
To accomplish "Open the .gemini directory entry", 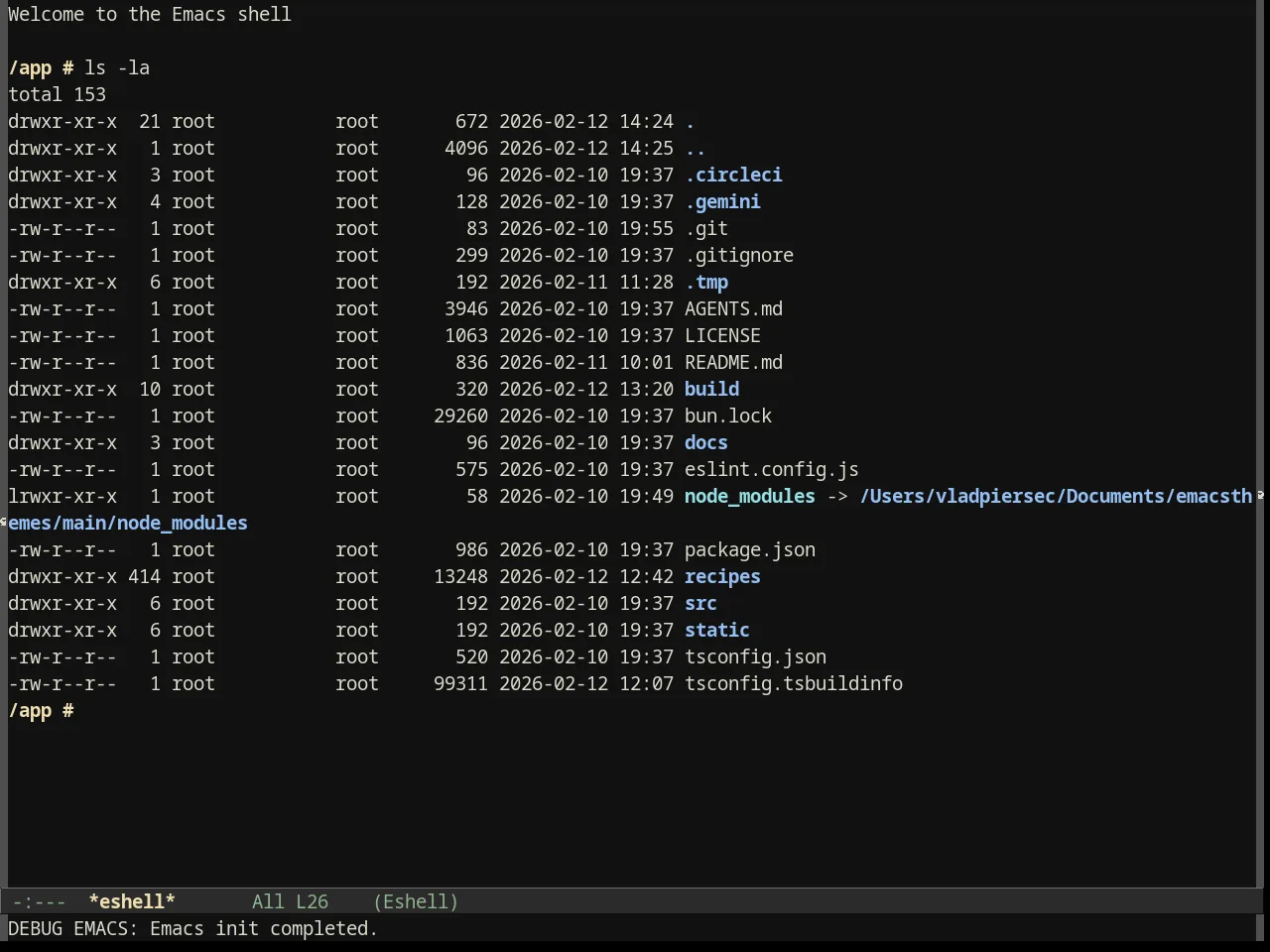I will pyautogui.click(x=722, y=201).
